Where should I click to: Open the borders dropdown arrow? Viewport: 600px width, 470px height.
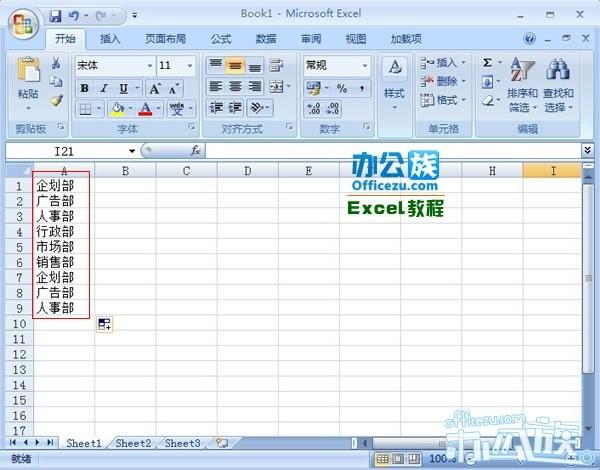pyautogui.click(x=99, y=109)
